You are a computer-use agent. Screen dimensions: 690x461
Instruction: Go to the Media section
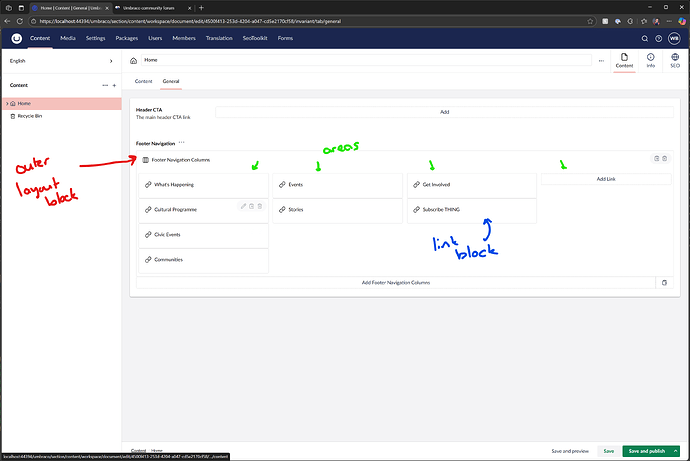click(x=68, y=39)
